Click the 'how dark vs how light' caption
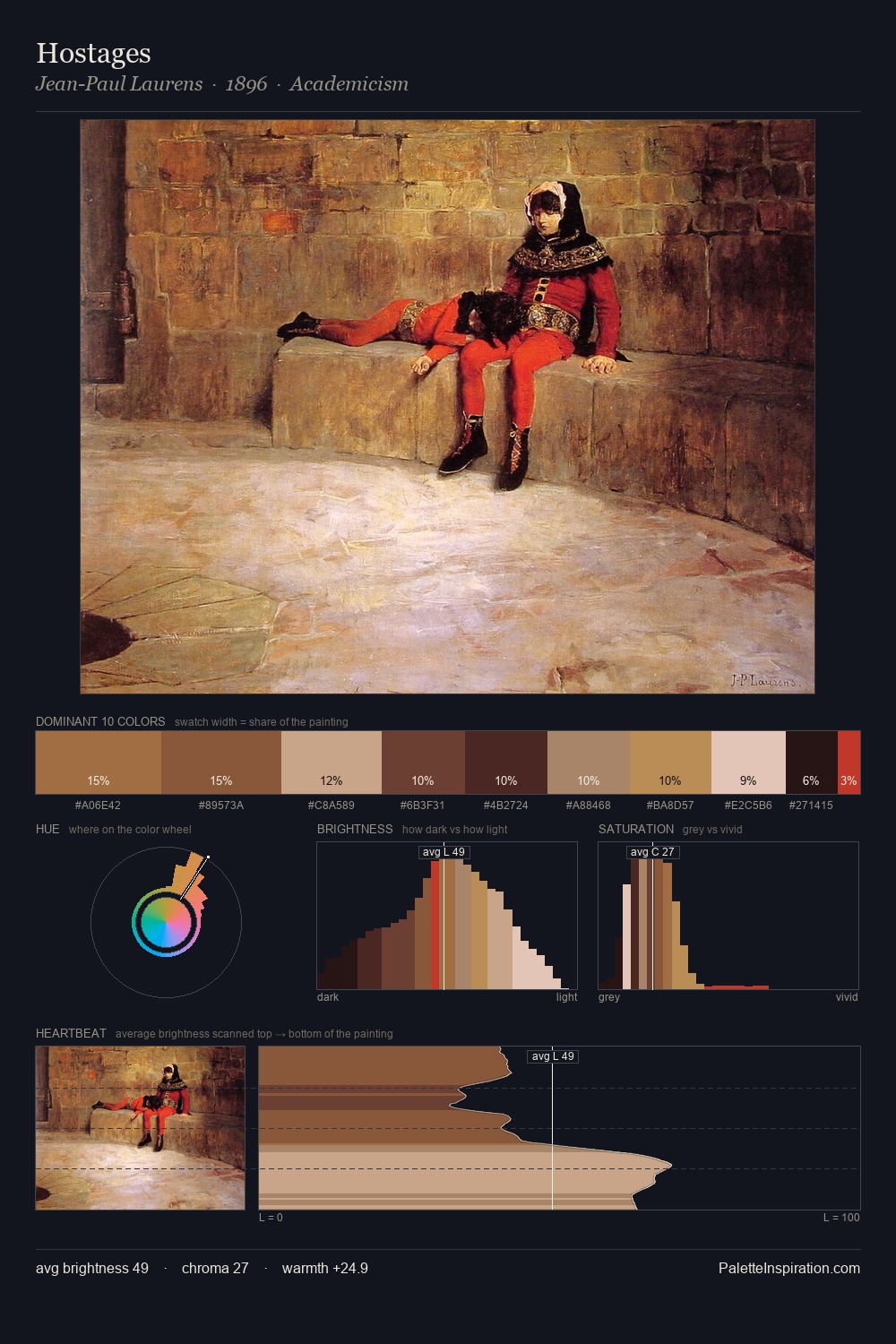This screenshot has height=1344, width=896. click(x=455, y=830)
